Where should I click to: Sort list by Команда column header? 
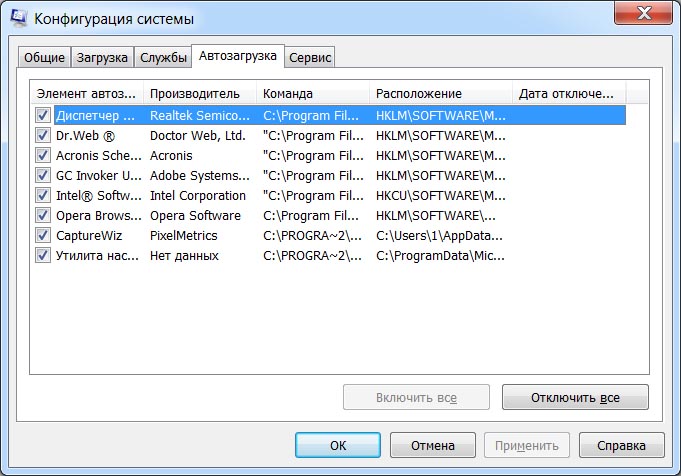click(x=312, y=93)
